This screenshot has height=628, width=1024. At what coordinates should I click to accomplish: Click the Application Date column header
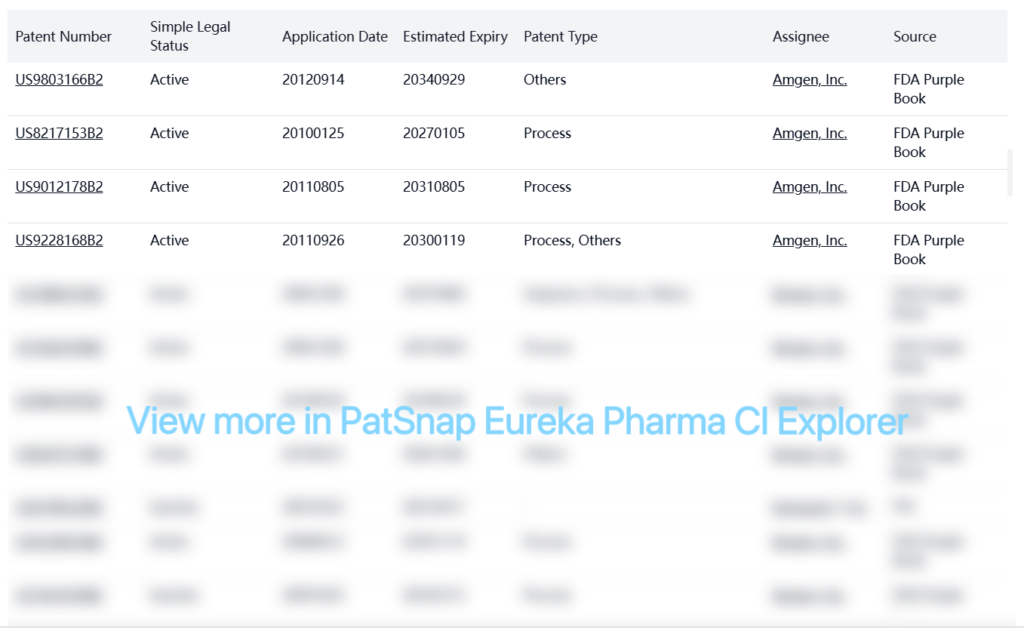tap(334, 37)
